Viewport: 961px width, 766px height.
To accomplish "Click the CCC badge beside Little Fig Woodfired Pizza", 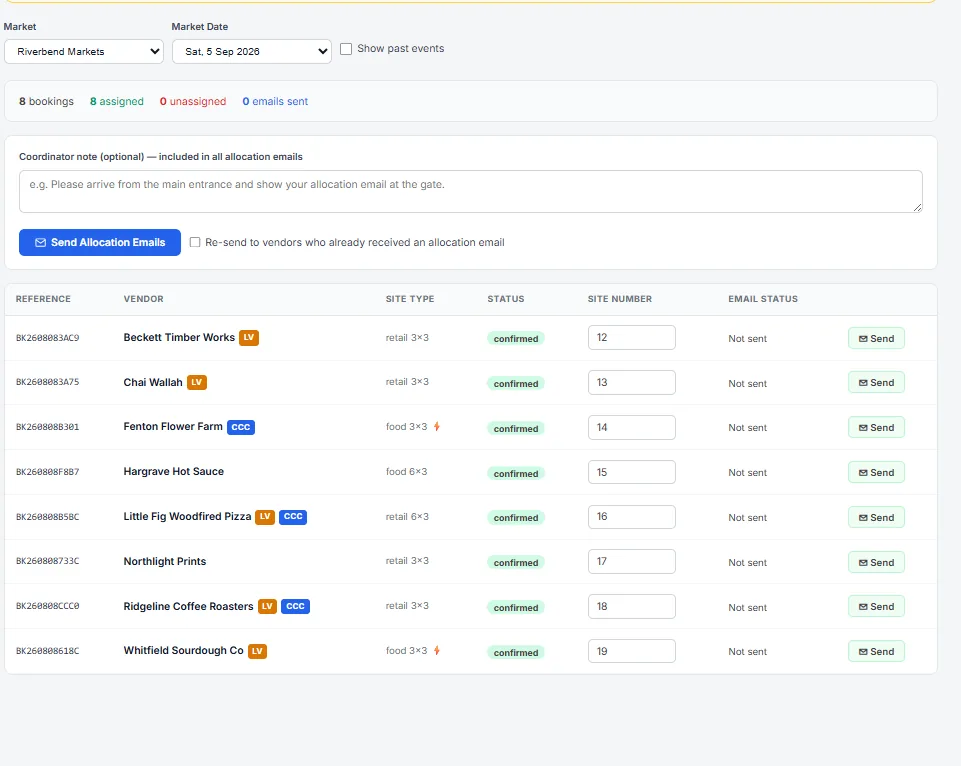I will point(293,517).
